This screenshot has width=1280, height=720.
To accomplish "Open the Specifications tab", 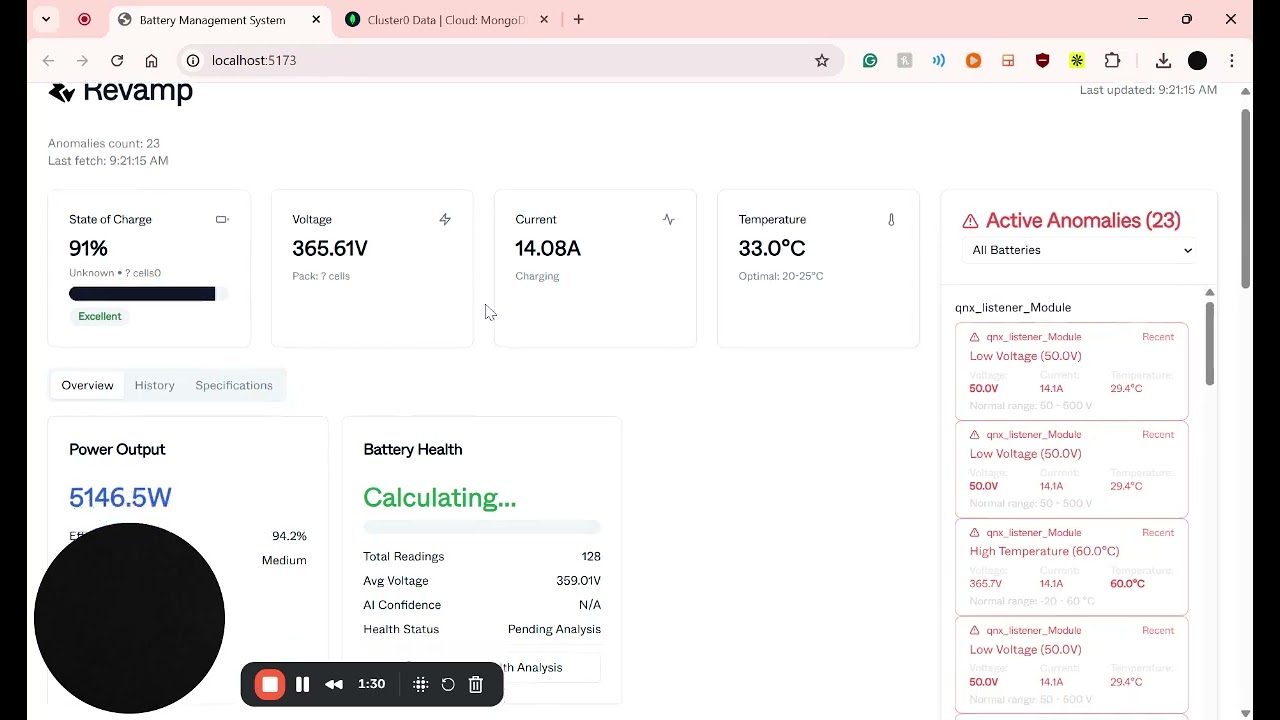I will [x=234, y=385].
